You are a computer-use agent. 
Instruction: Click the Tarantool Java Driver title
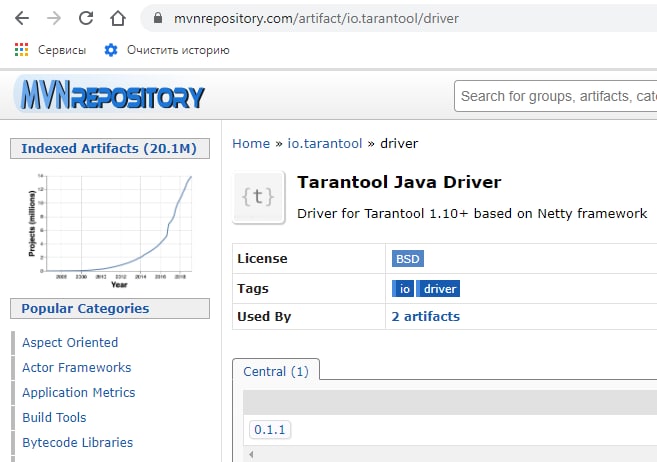pyautogui.click(x=399, y=182)
